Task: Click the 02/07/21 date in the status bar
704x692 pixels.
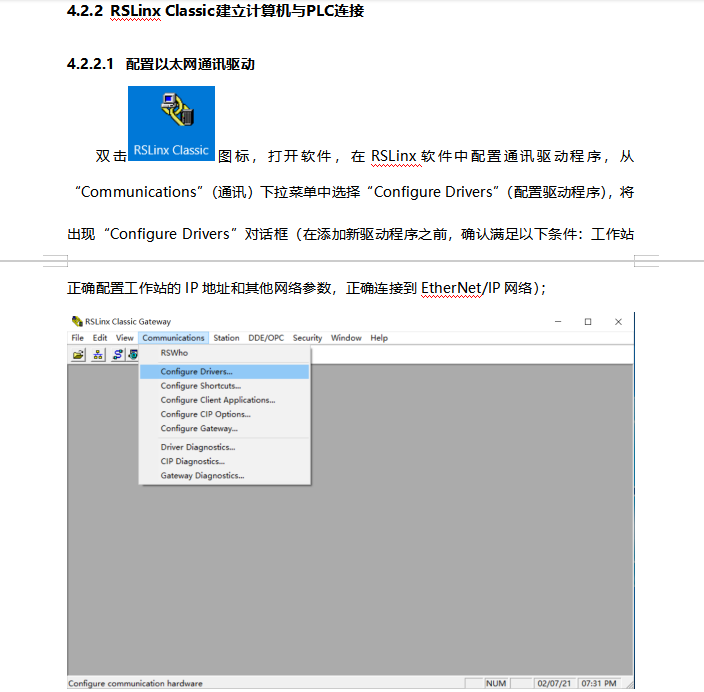Action: 554,683
